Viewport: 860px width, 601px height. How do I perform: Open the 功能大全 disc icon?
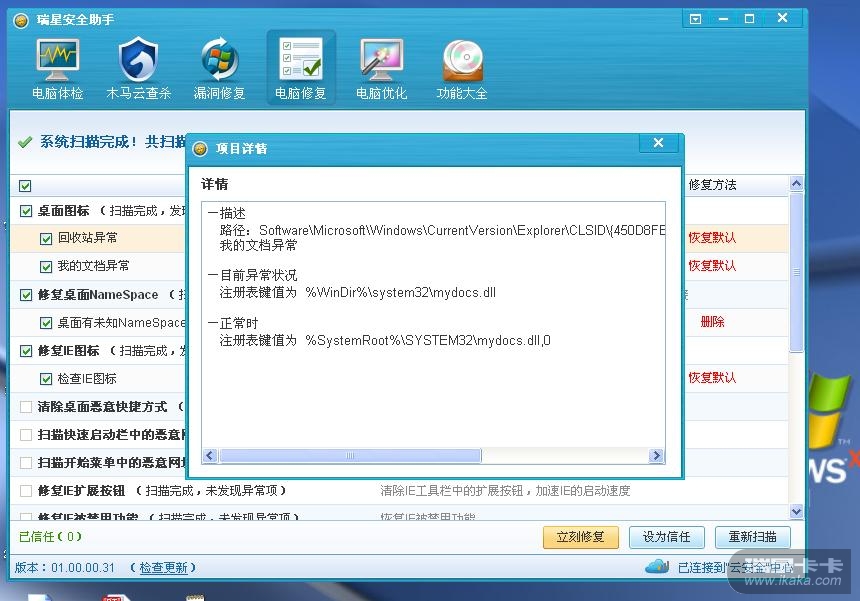tap(462, 69)
